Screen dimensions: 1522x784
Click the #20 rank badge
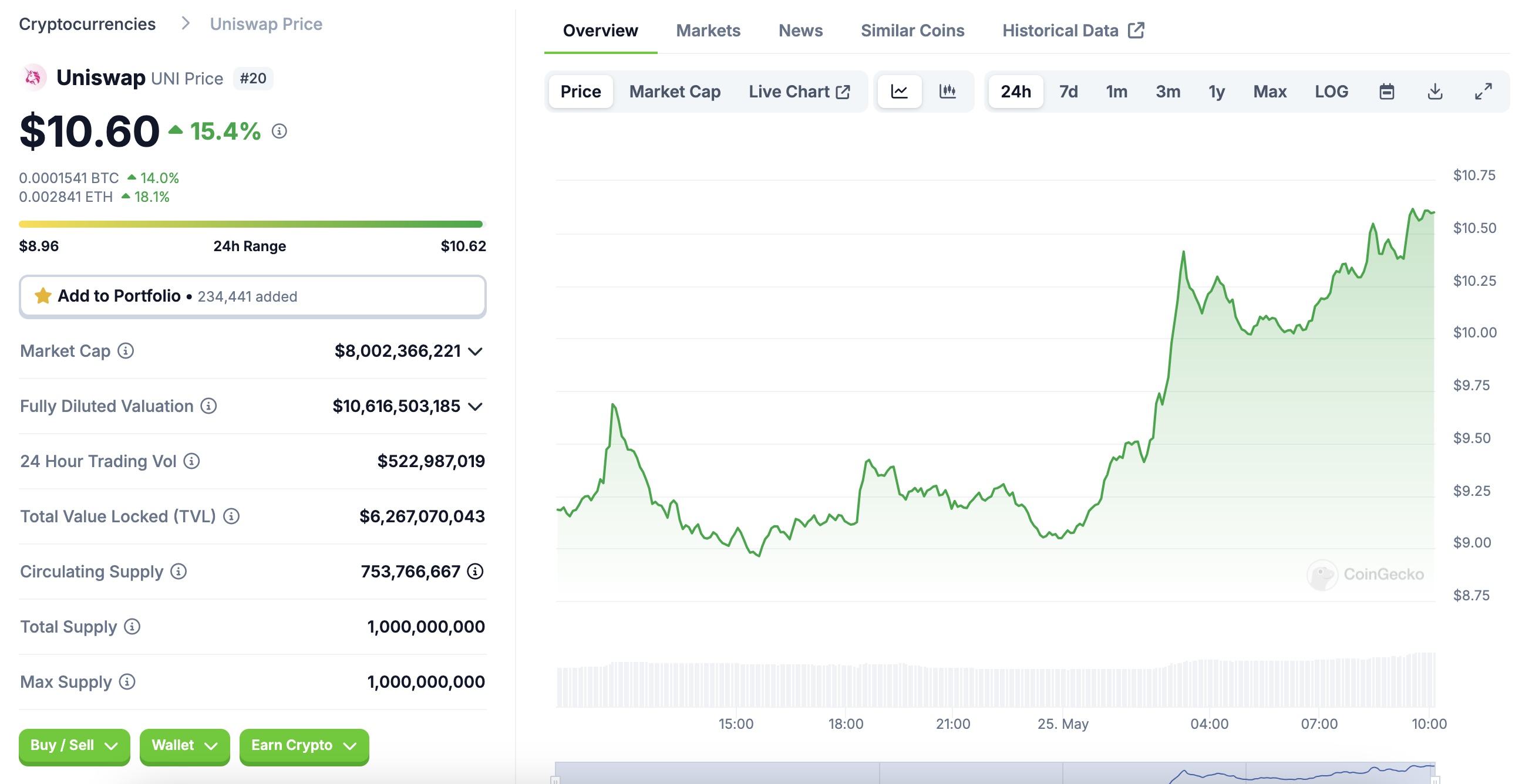[x=253, y=78]
